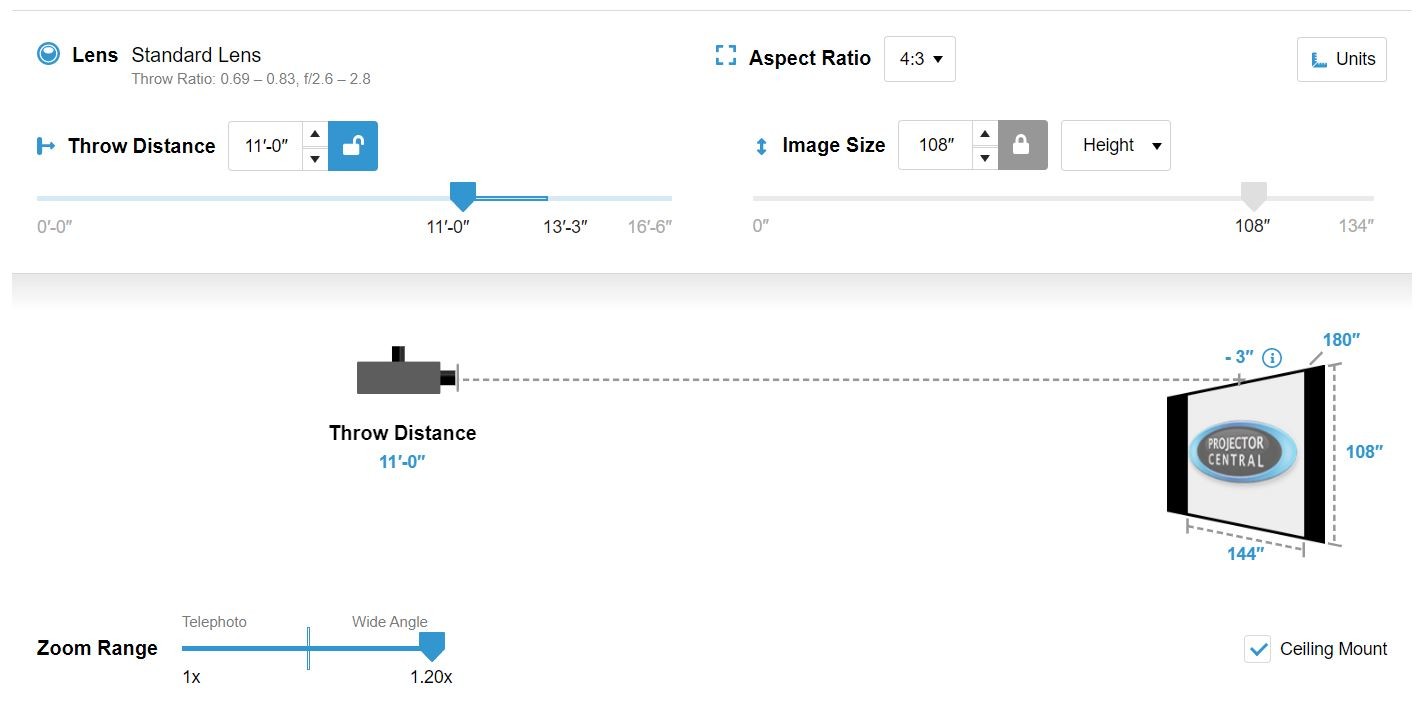Click the info icon next to -3″
1419x706 pixels.
[x=1272, y=358]
